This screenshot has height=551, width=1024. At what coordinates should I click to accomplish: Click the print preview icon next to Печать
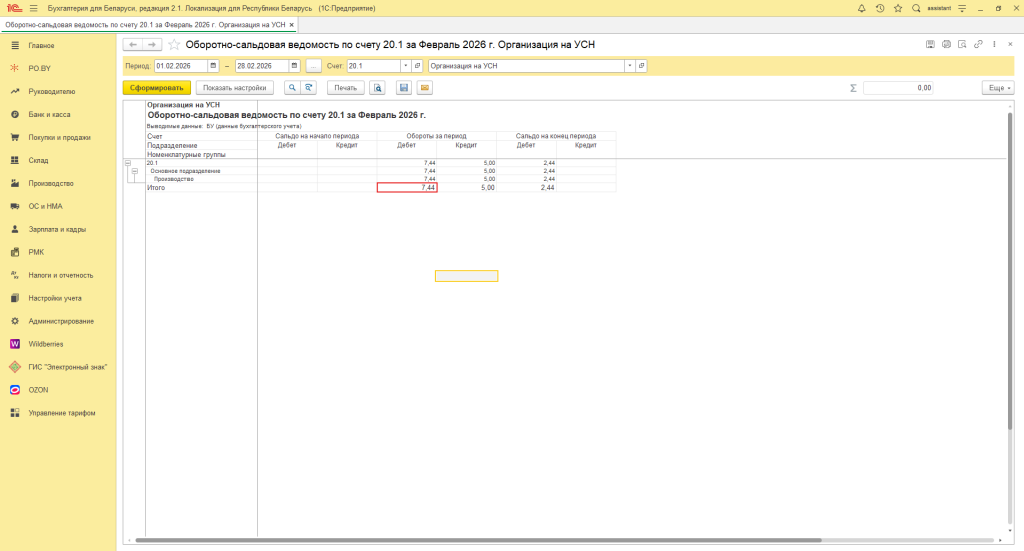(378, 88)
